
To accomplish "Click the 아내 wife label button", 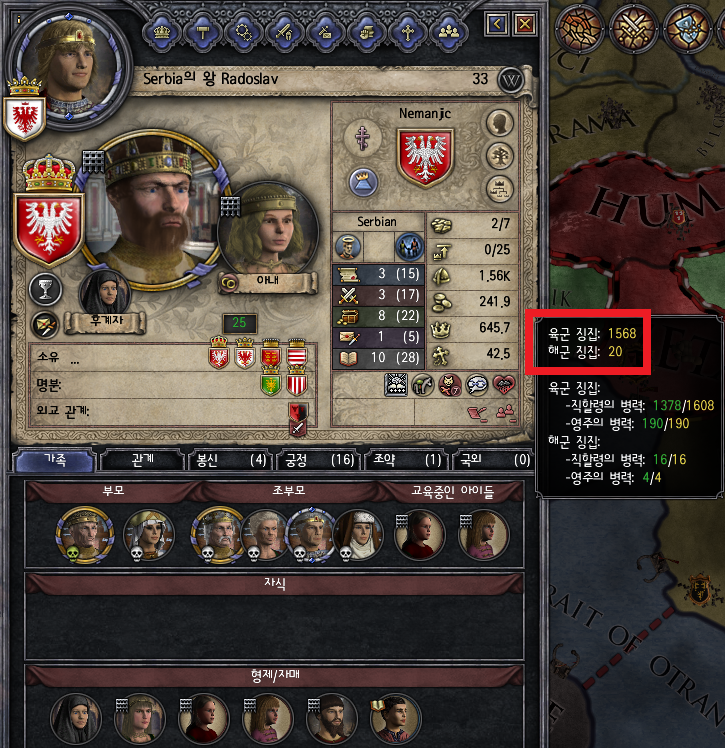I will pyautogui.click(x=268, y=281).
